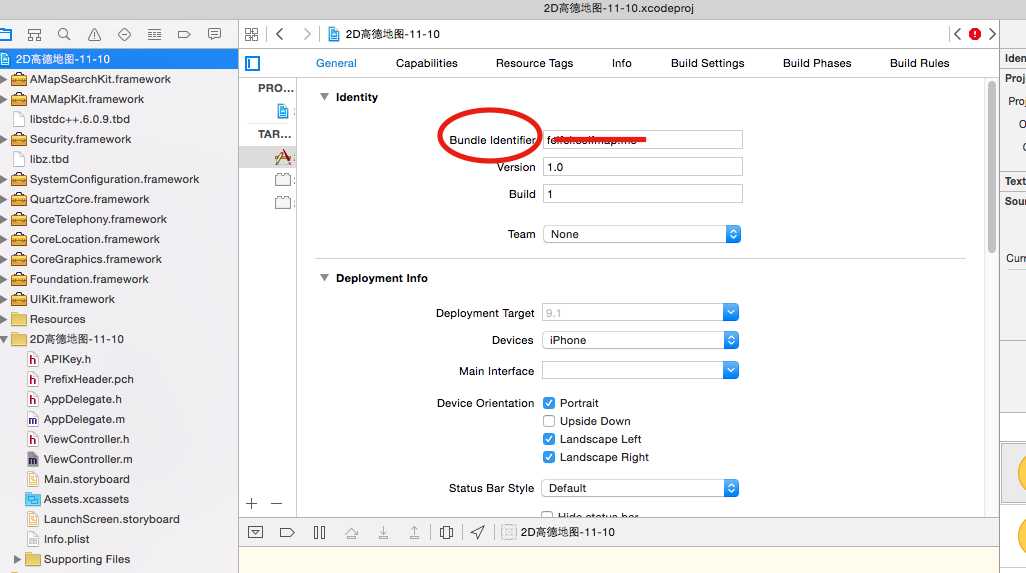Go forward with the right arrow in jump bar
The height and width of the screenshot is (573, 1026).
point(306,34)
